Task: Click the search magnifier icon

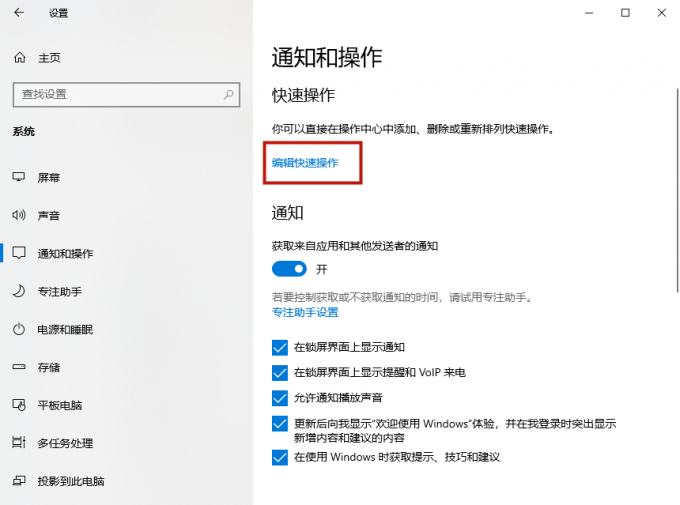Action: tap(229, 94)
